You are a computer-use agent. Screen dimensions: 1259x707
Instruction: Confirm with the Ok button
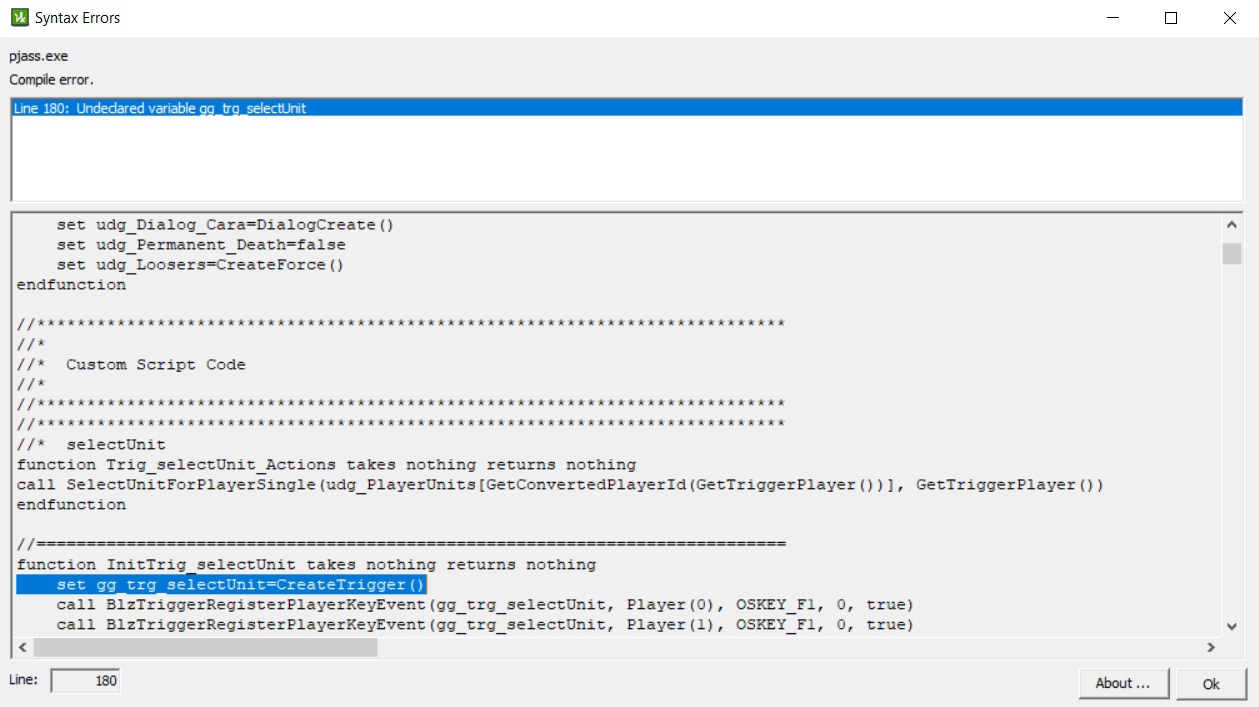point(1211,684)
